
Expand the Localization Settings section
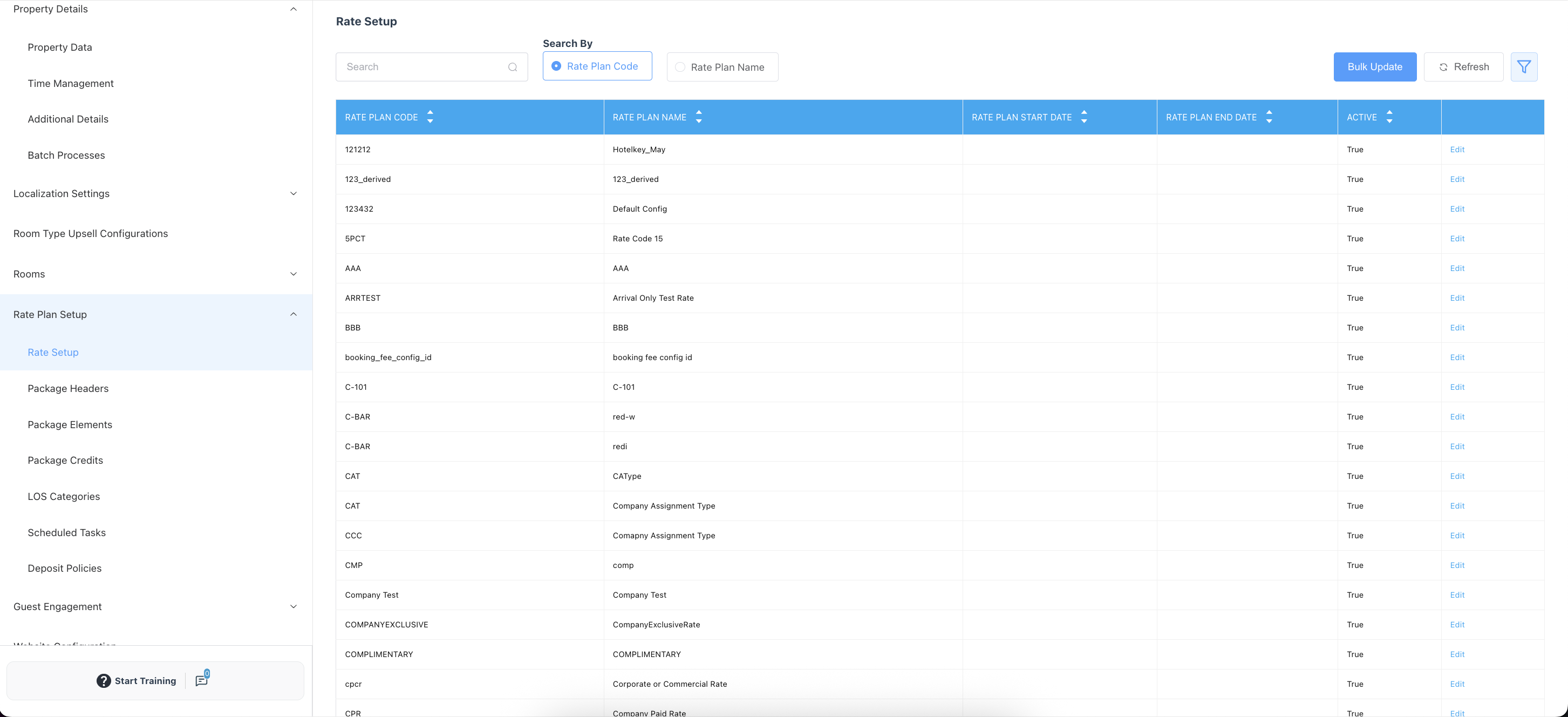pyautogui.click(x=294, y=194)
